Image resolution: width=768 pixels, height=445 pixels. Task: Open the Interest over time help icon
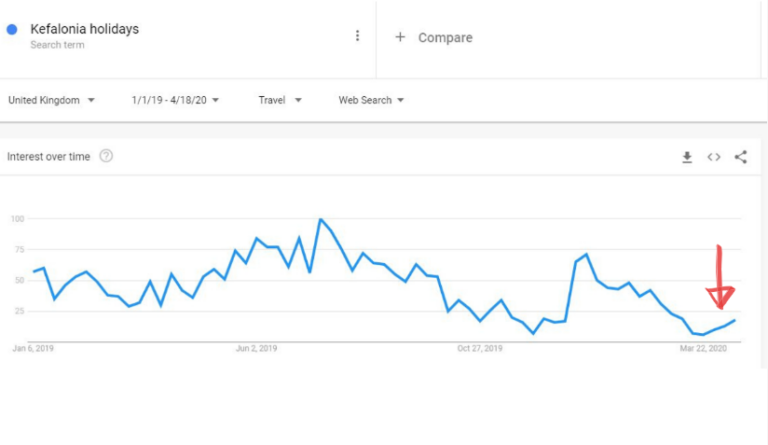tap(106, 156)
